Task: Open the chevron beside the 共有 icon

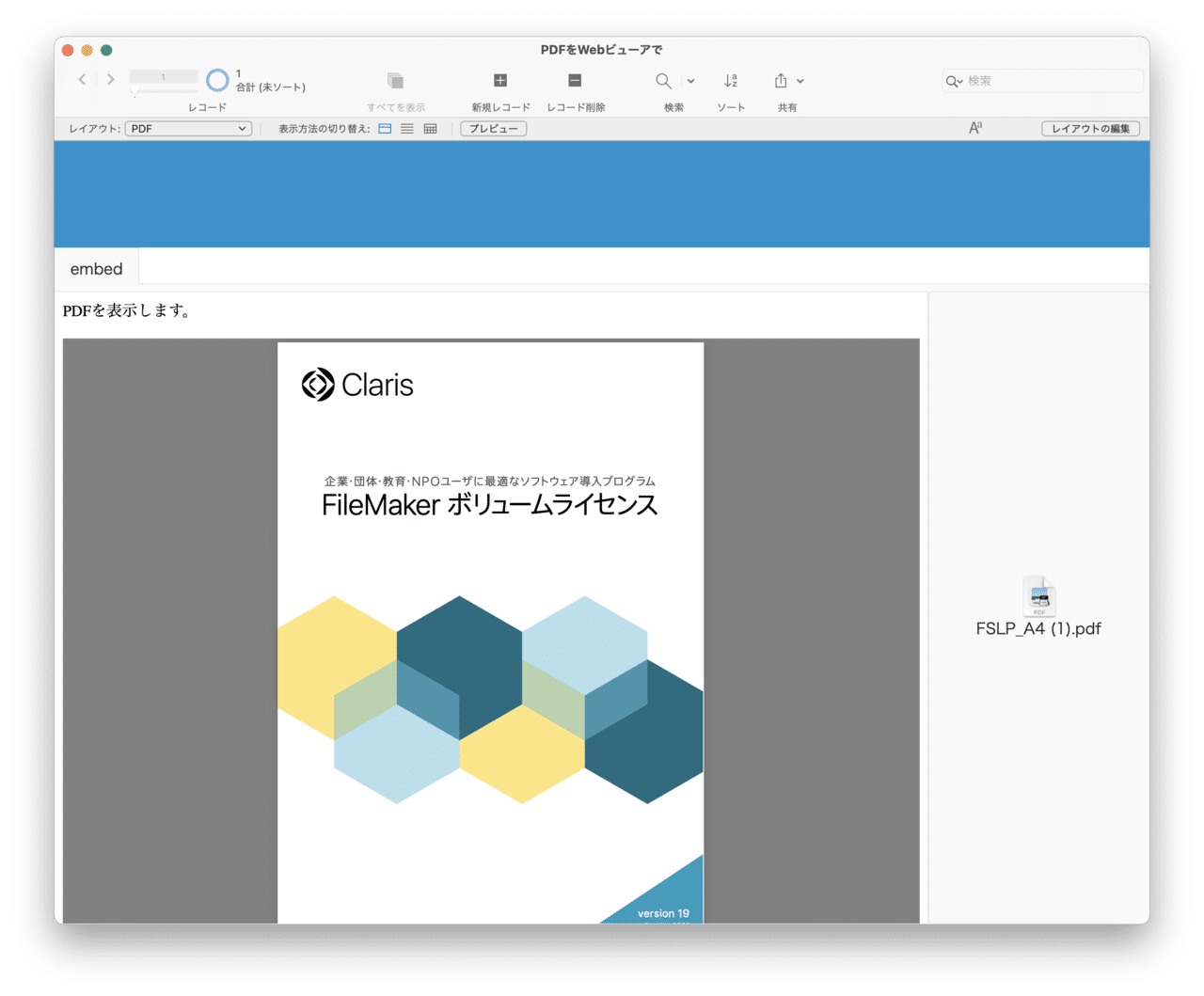Action: pos(803,80)
